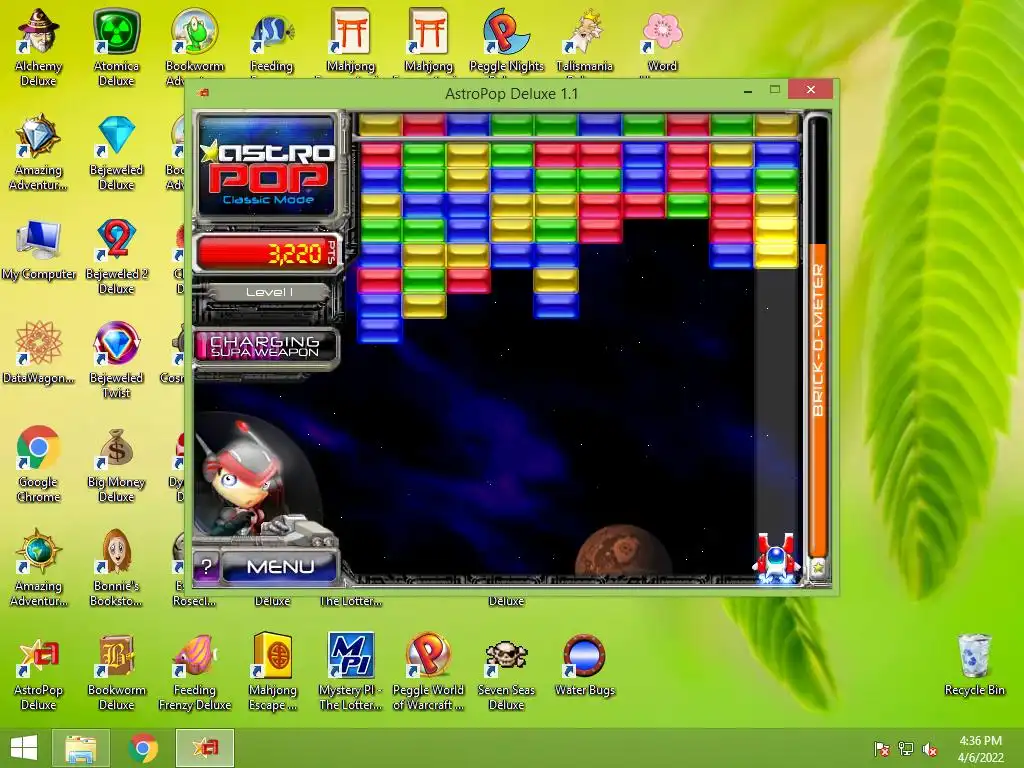Open the Amazing Adventures globe icon near the bottom
The width and height of the screenshot is (1024, 768).
(x=39, y=567)
